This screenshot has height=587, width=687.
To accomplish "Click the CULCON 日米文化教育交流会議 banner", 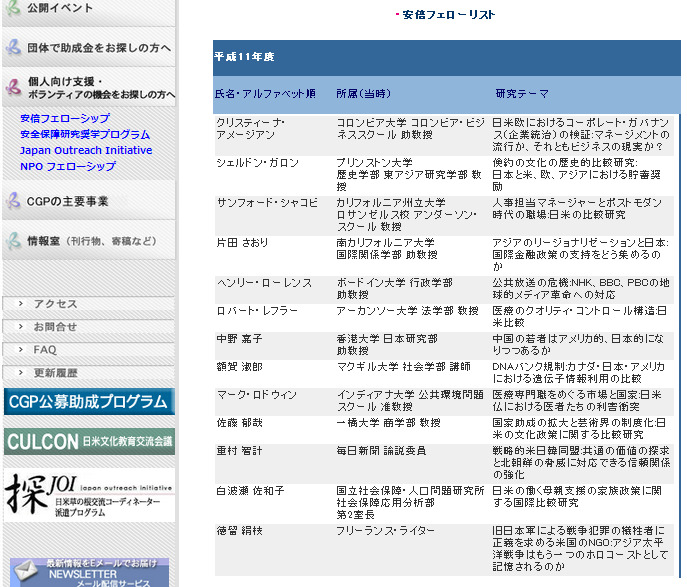I will pos(89,441).
